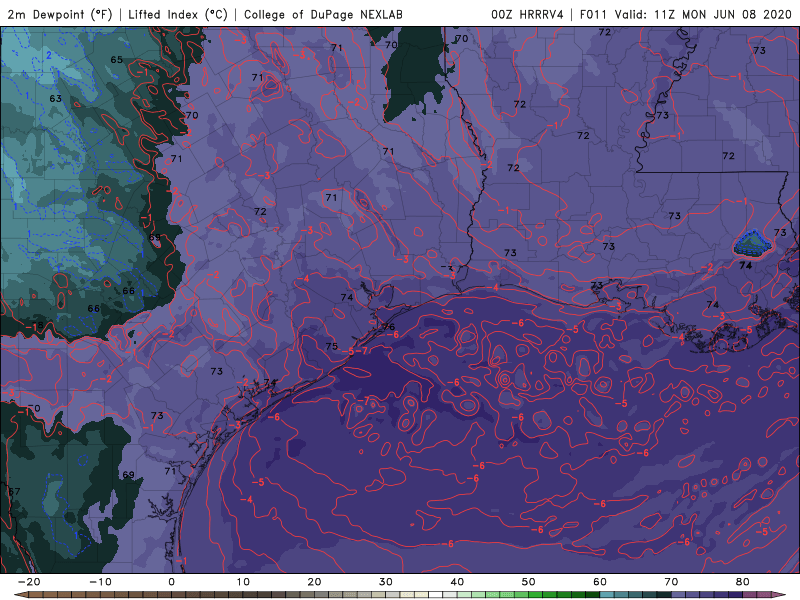
Task: Click the 'College of DuPage NEXLAB' label
Action: [323, 15]
